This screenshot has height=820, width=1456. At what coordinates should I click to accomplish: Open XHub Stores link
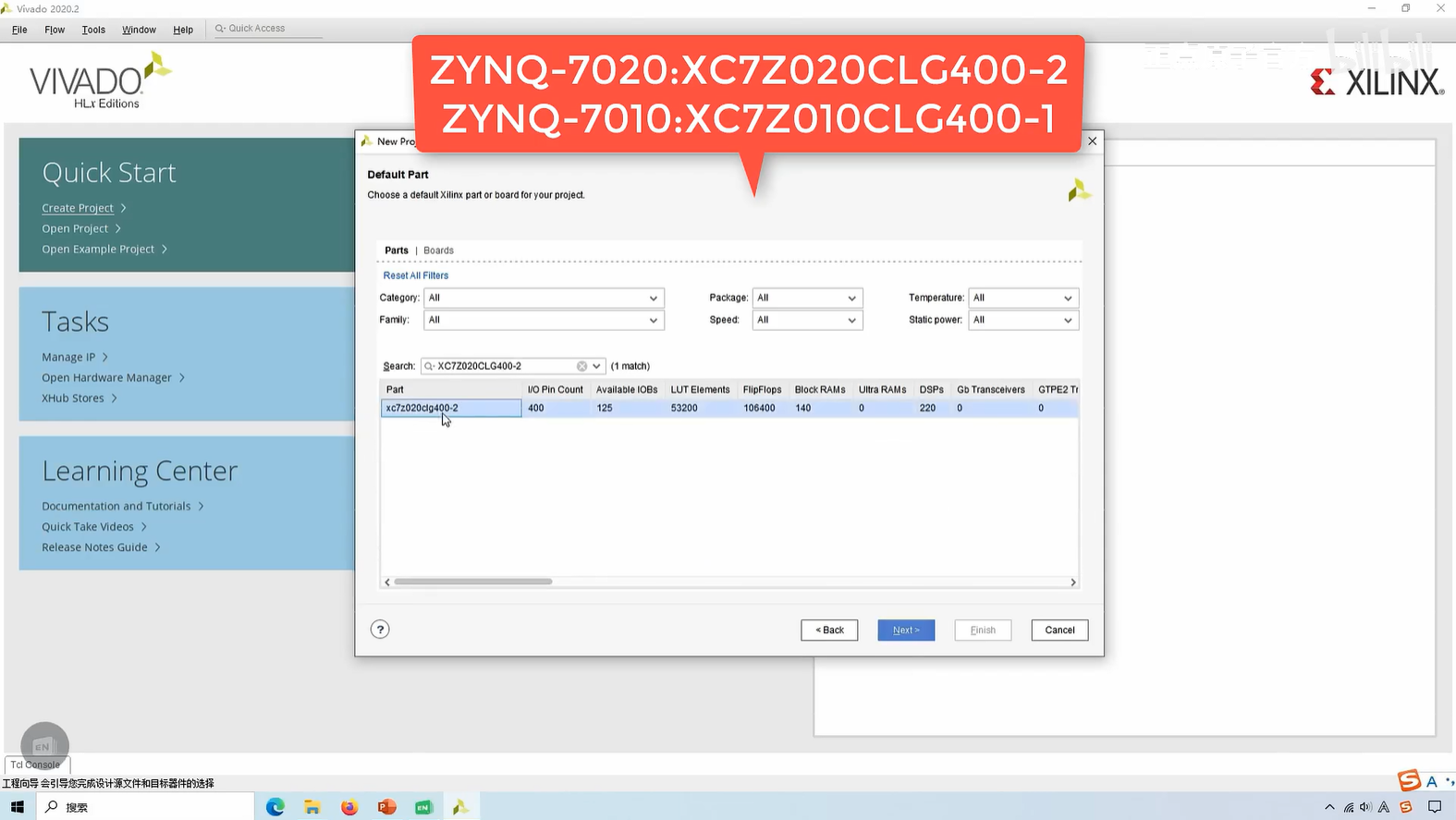[73, 398]
